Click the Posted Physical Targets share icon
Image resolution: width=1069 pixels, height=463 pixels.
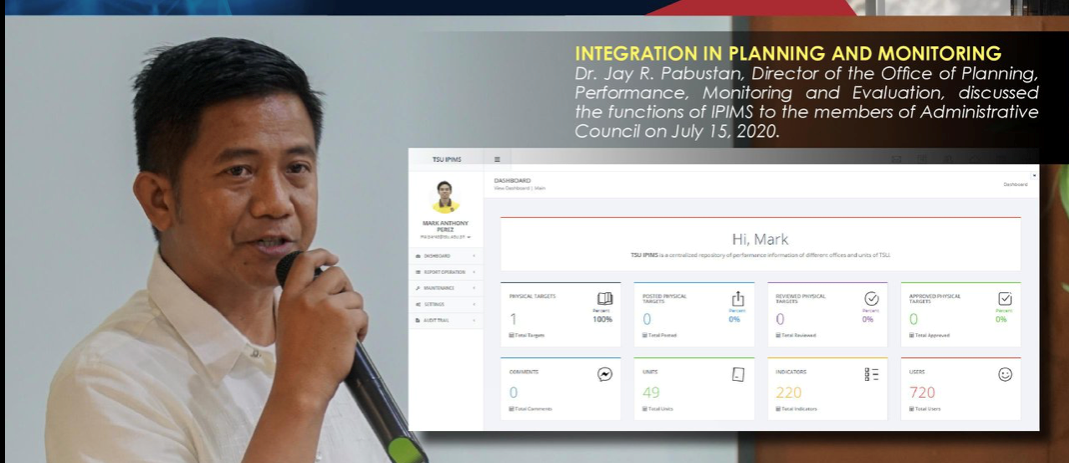point(738,299)
